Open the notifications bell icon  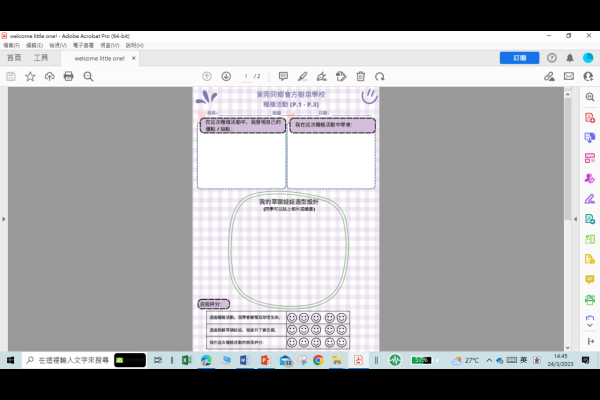570,58
